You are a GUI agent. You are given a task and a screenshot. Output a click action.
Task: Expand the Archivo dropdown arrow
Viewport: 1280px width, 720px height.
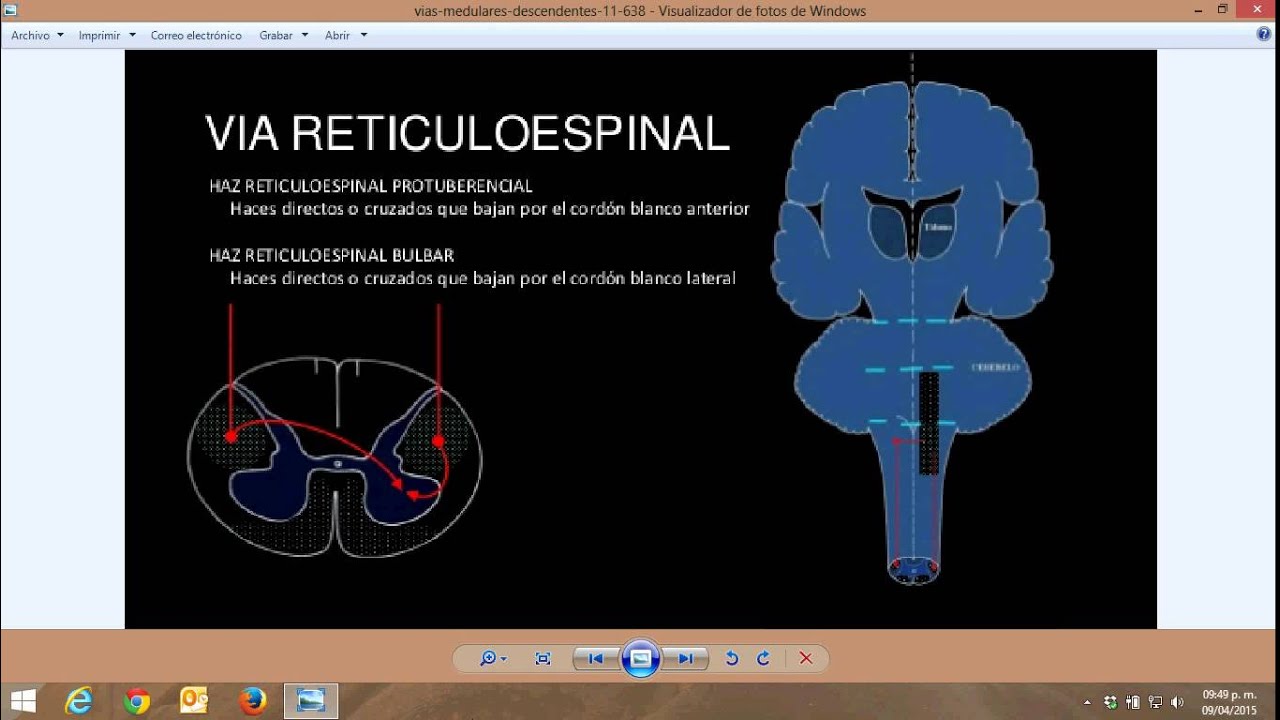point(60,35)
